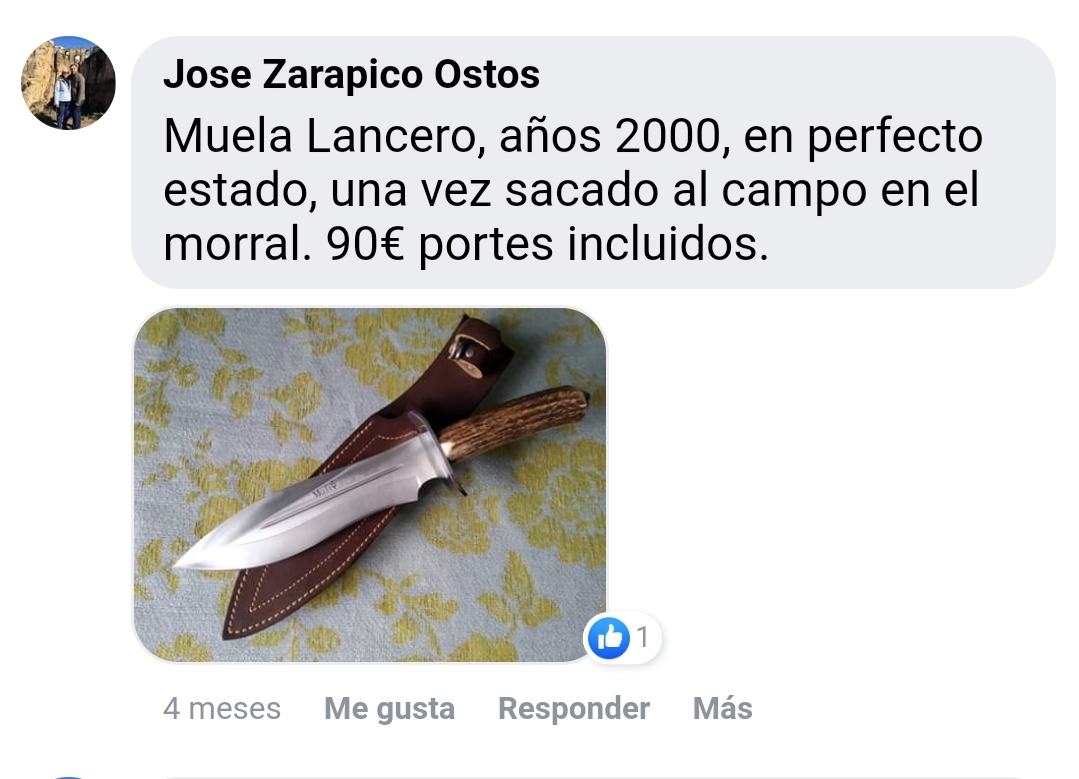Open the Jose Zarapico Ostos name link
1079x779 pixels.
point(352,74)
